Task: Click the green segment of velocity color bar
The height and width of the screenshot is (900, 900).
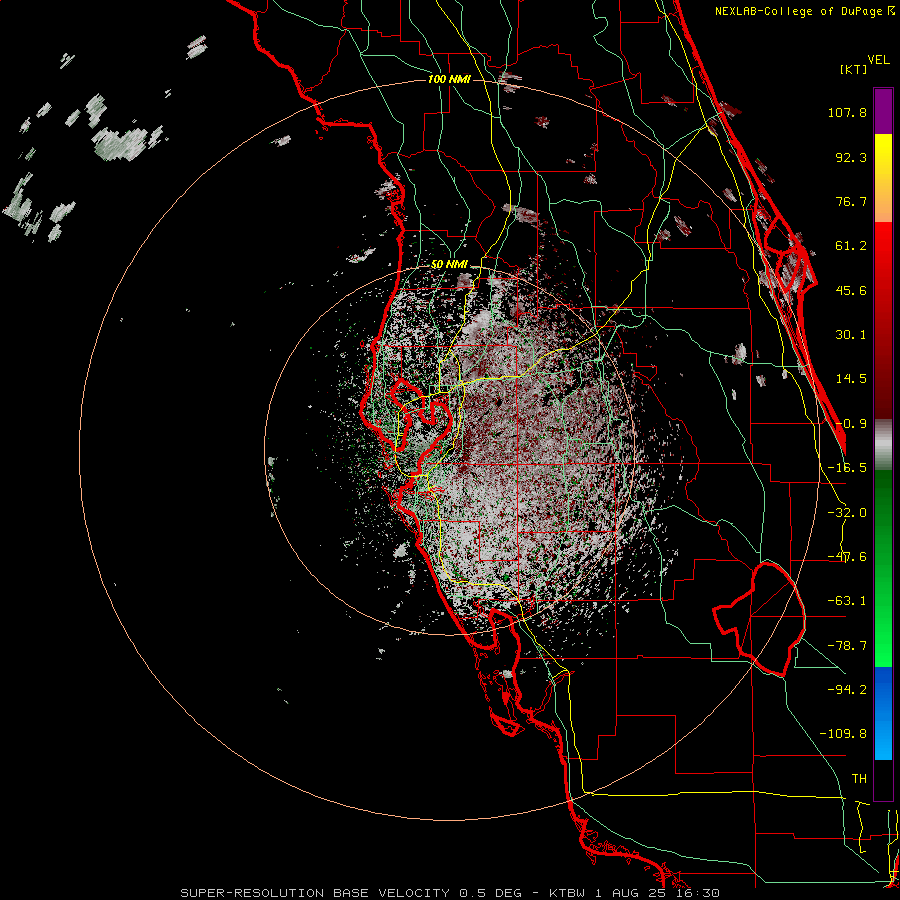Action: coord(883,568)
